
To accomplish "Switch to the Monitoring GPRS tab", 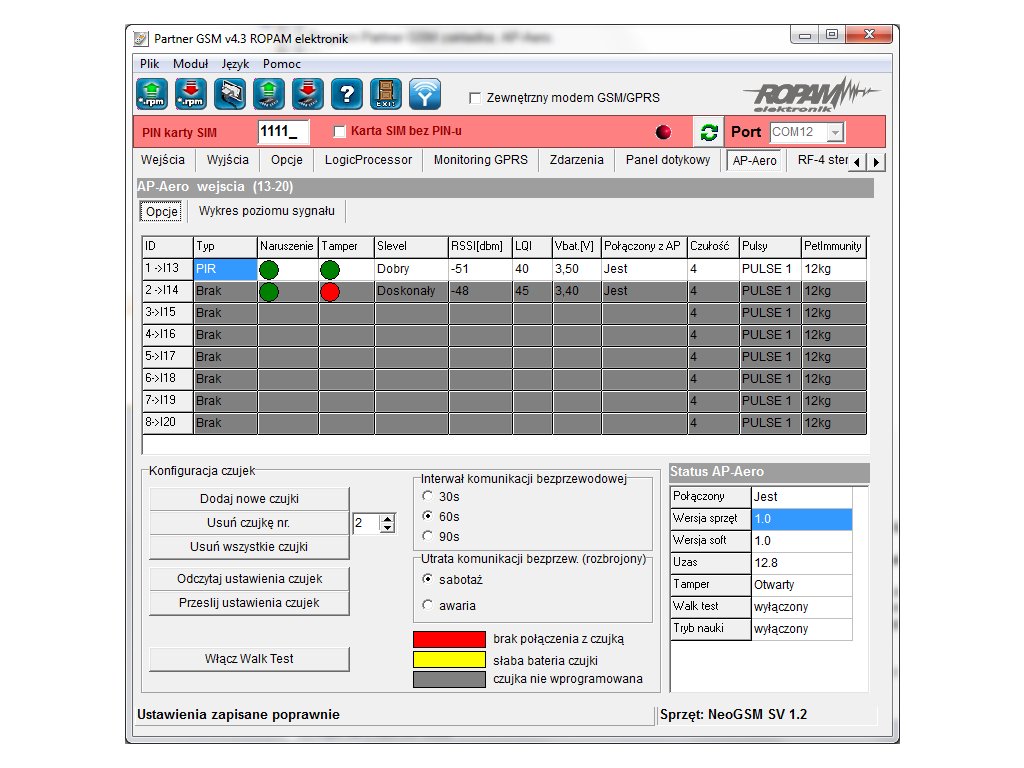I will tap(480, 160).
